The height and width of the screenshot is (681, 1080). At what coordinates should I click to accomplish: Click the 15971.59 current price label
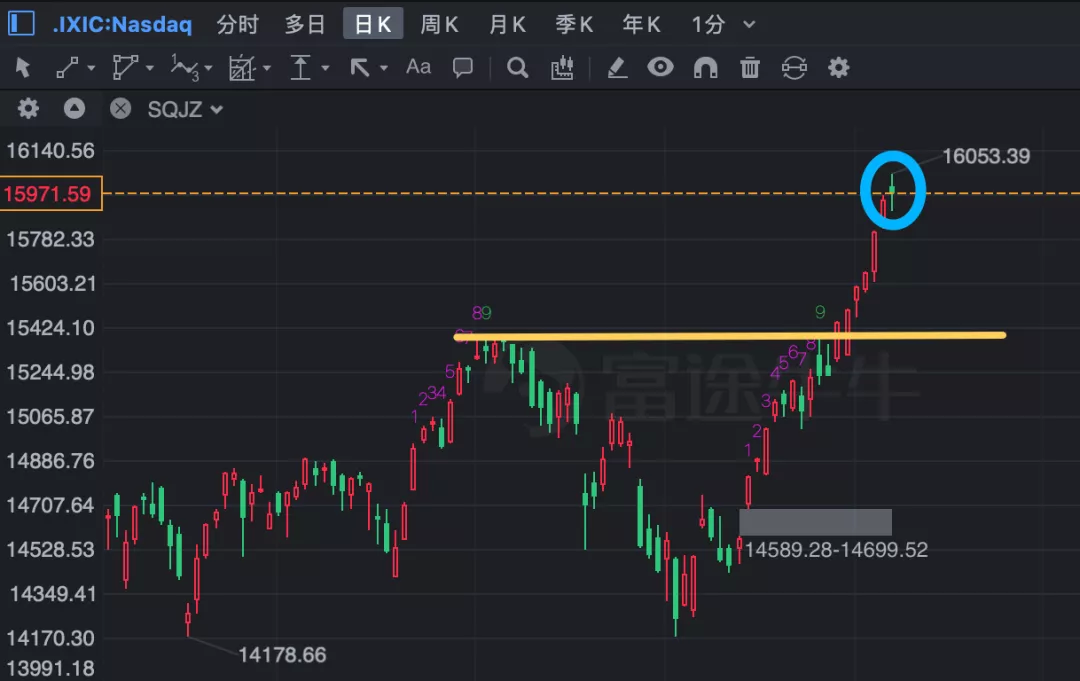pyautogui.click(x=51, y=193)
